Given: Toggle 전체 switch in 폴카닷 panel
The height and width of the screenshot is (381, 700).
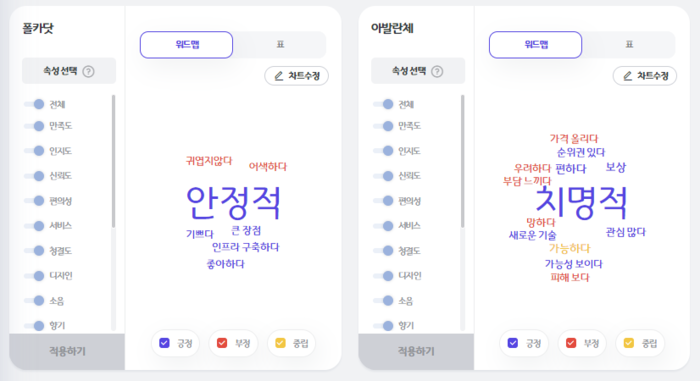Looking at the screenshot, I should (x=34, y=104).
